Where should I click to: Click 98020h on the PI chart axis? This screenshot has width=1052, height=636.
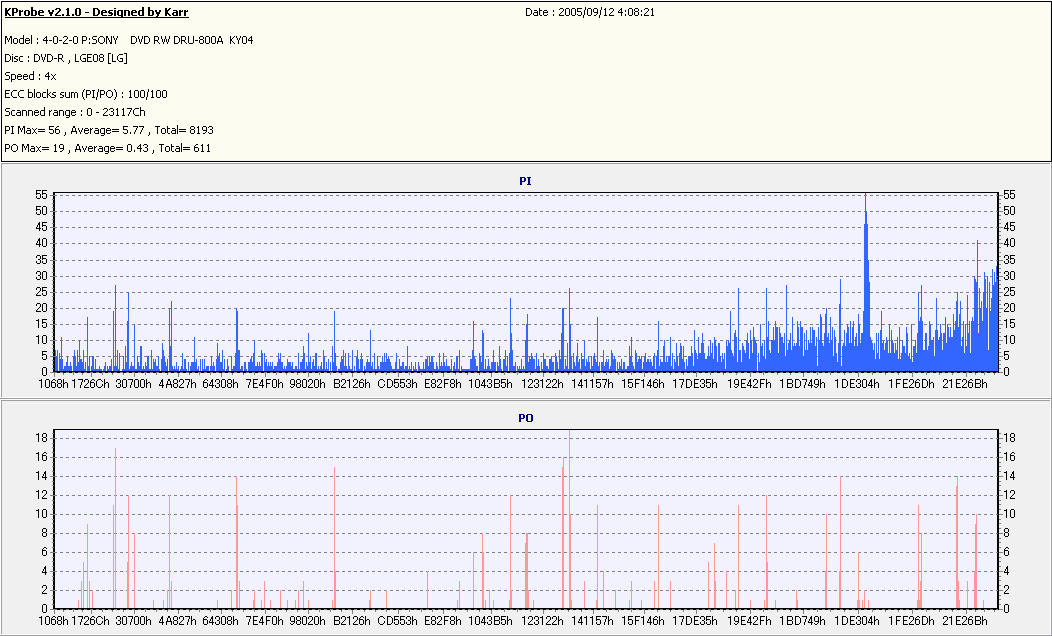pyautogui.click(x=308, y=384)
